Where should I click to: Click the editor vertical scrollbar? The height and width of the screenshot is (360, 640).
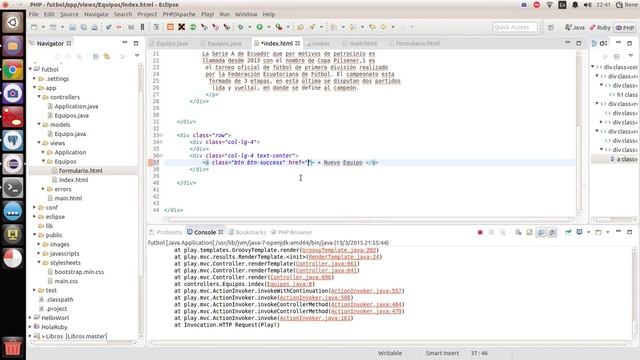pos(579,133)
